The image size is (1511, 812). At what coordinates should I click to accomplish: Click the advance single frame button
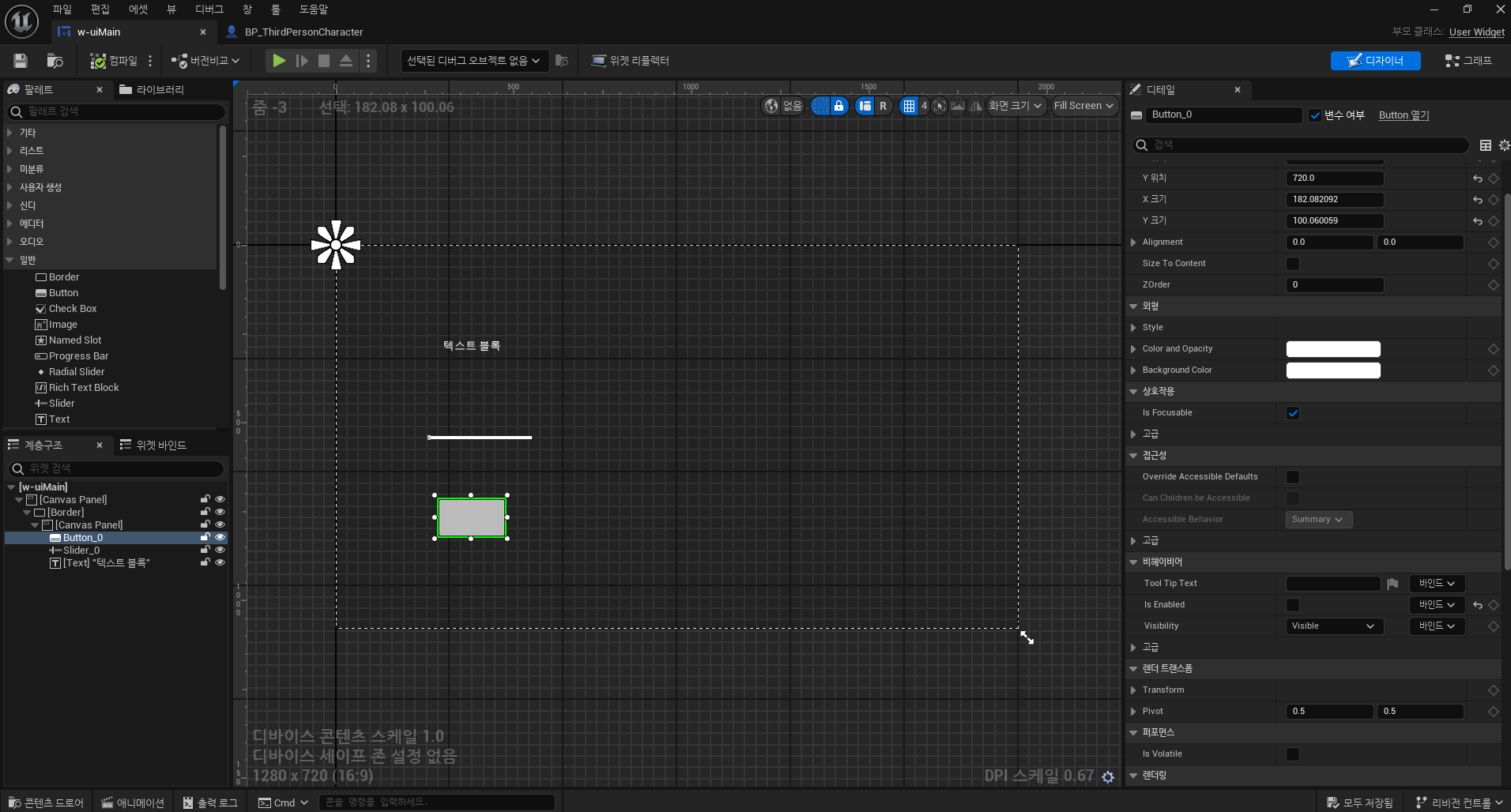pos(302,61)
